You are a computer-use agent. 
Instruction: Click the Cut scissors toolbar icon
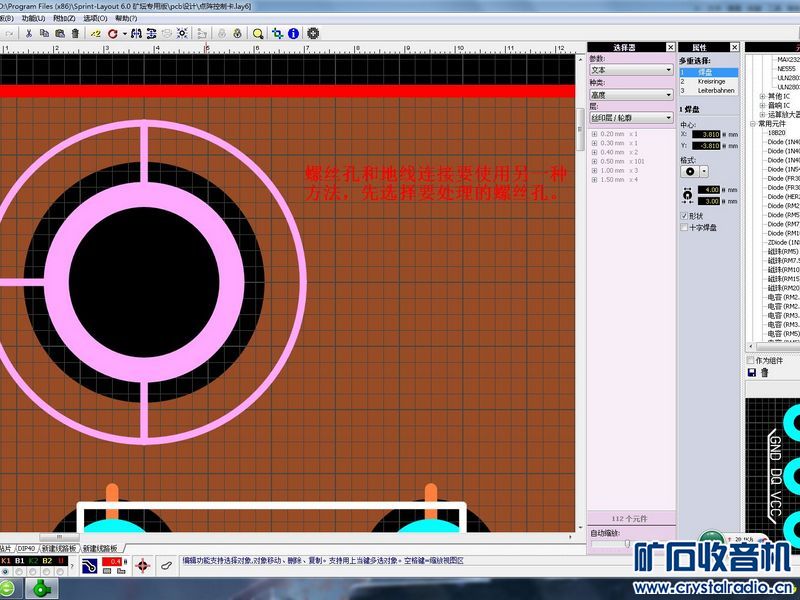click(30, 33)
